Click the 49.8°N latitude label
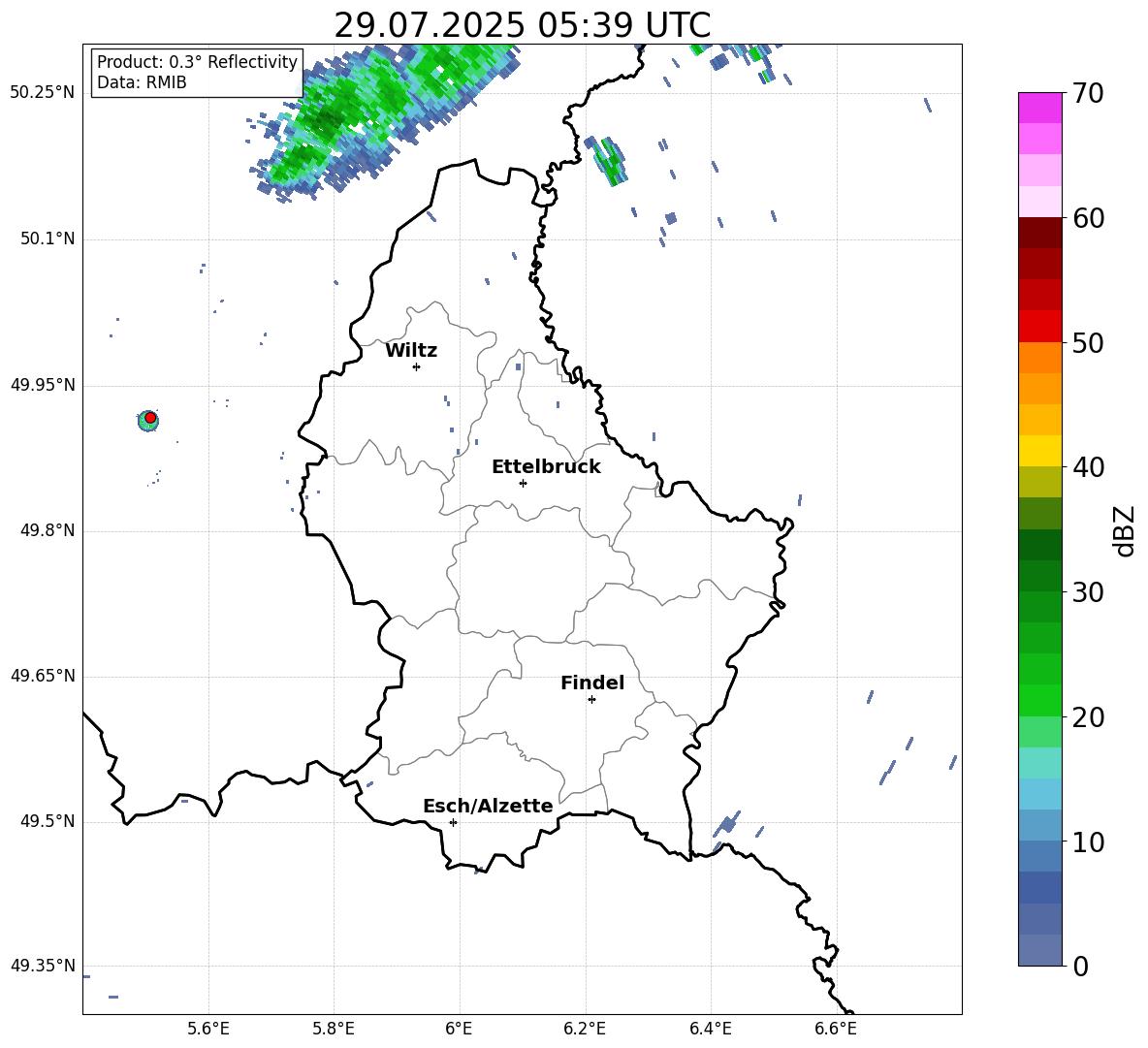 pos(47,530)
